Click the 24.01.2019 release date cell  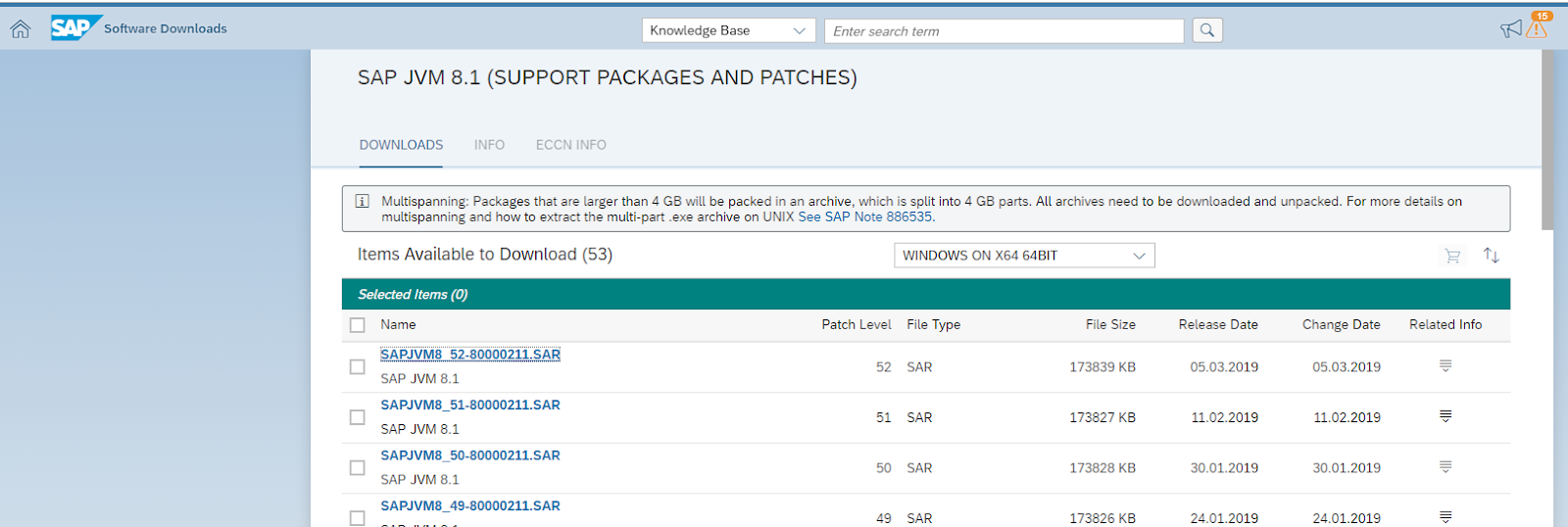(1224, 518)
